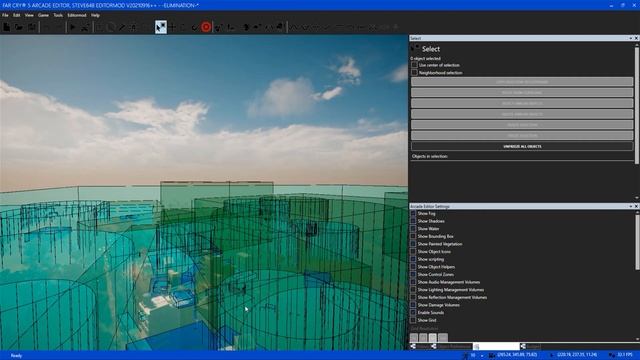Click the checkmark toolbar icon
Image resolution: width=640 pixels, height=360 pixels.
195,27
